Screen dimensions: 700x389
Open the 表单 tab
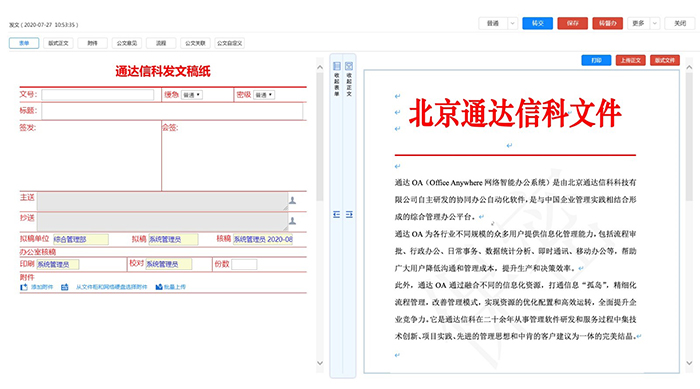(24, 43)
